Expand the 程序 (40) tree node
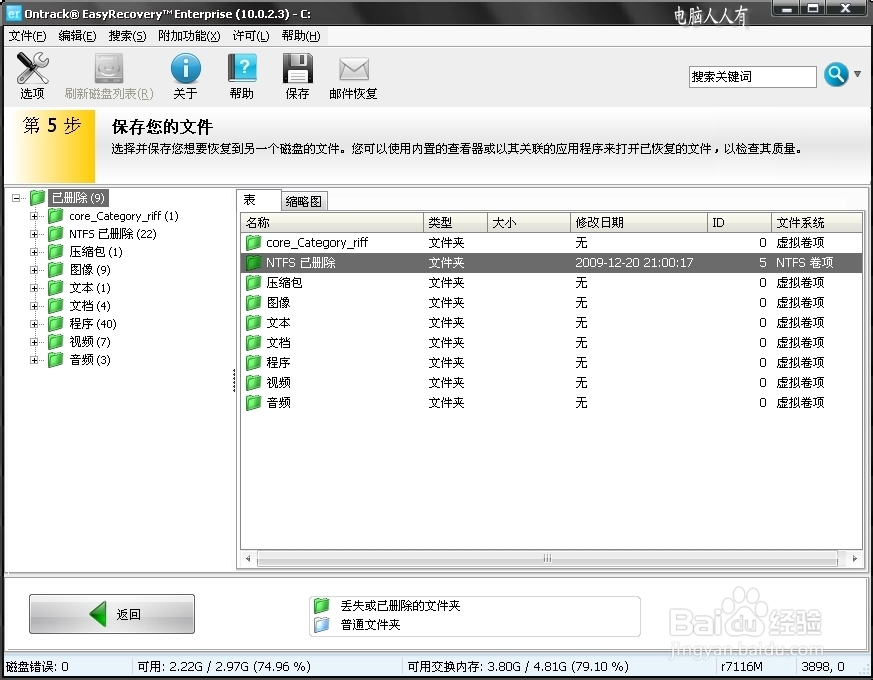Viewport: 873px width, 680px height. pyautogui.click(x=34, y=324)
